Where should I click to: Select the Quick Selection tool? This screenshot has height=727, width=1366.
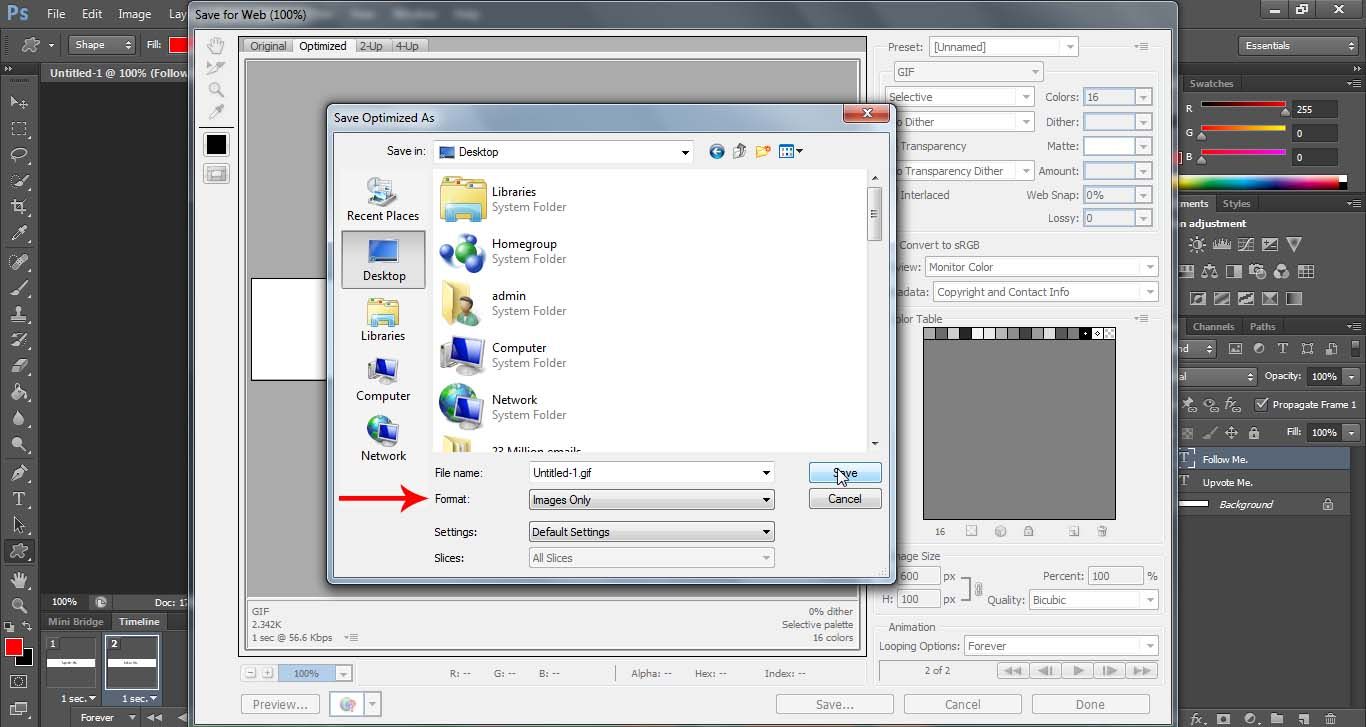19,181
